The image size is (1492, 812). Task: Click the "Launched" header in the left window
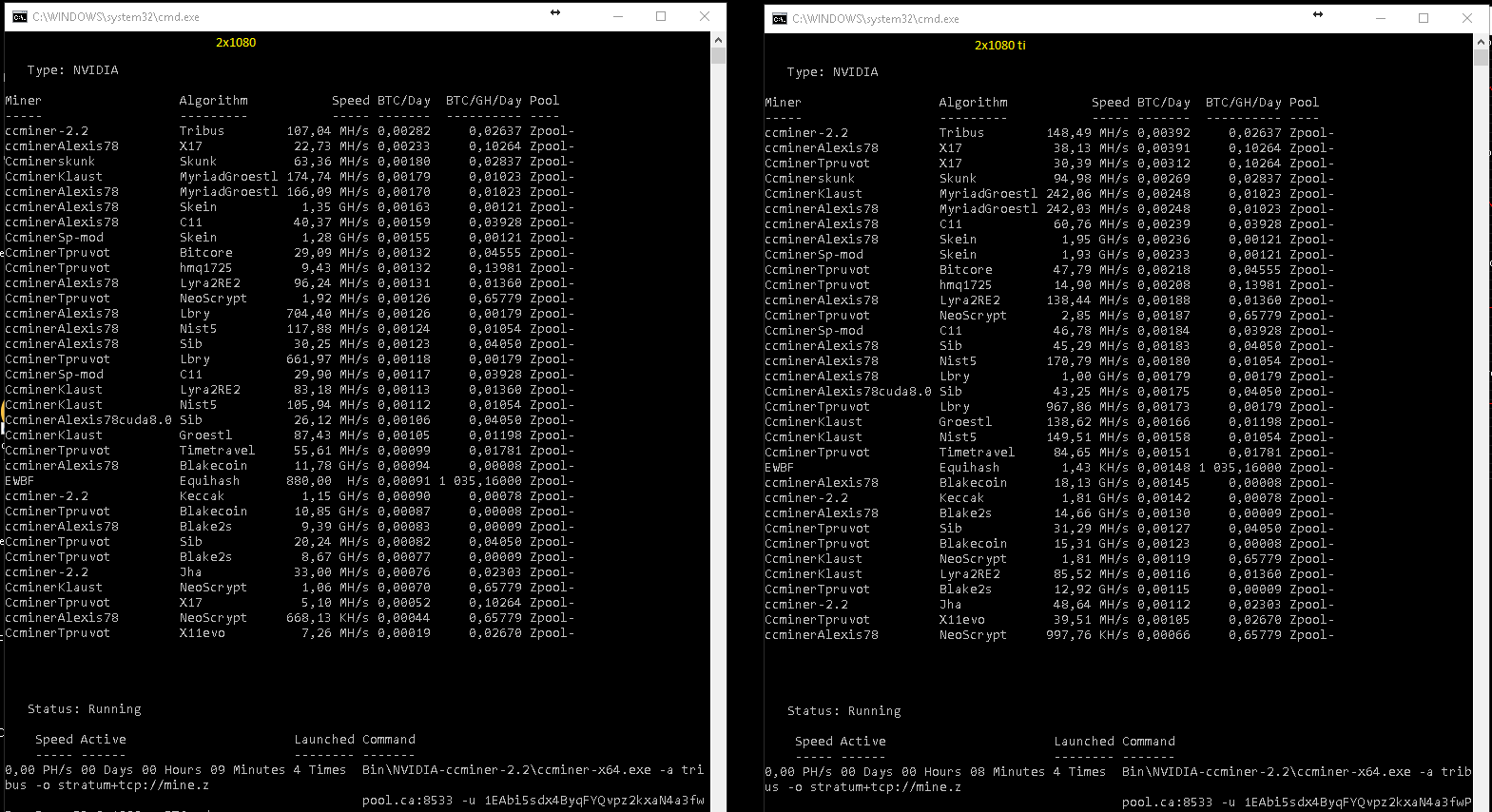click(x=324, y=740)
